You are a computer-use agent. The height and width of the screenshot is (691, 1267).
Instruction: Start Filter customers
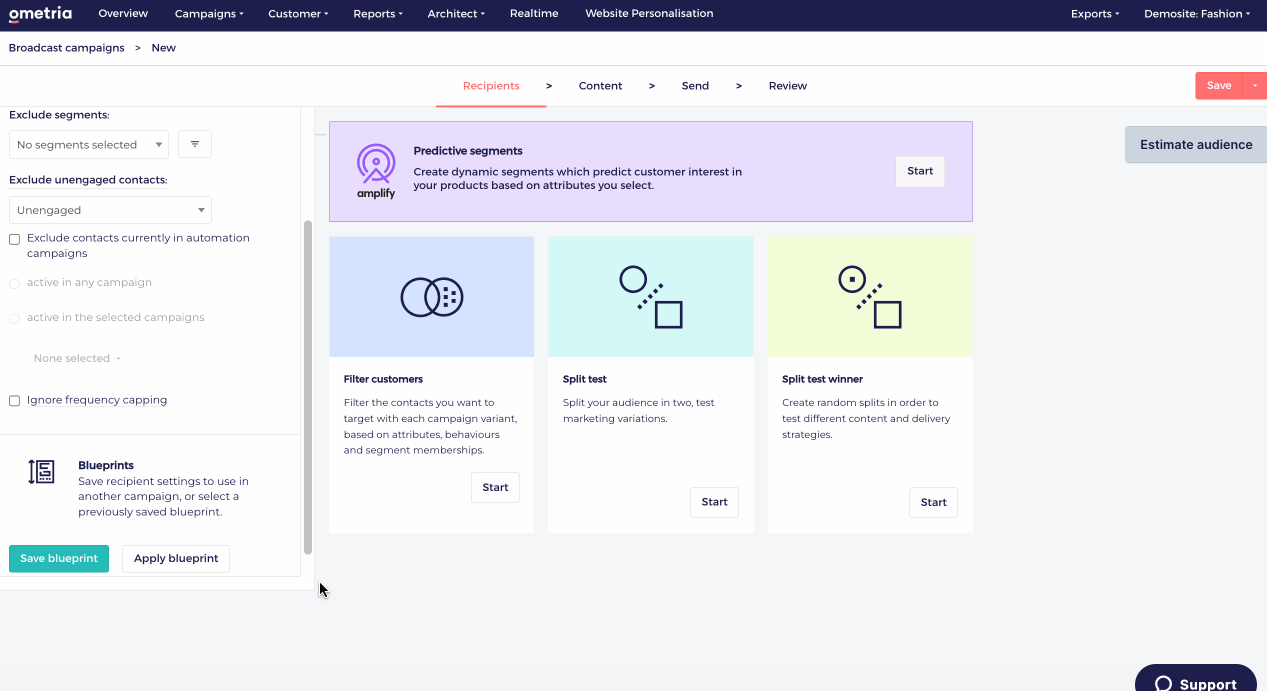coord(495,488)
